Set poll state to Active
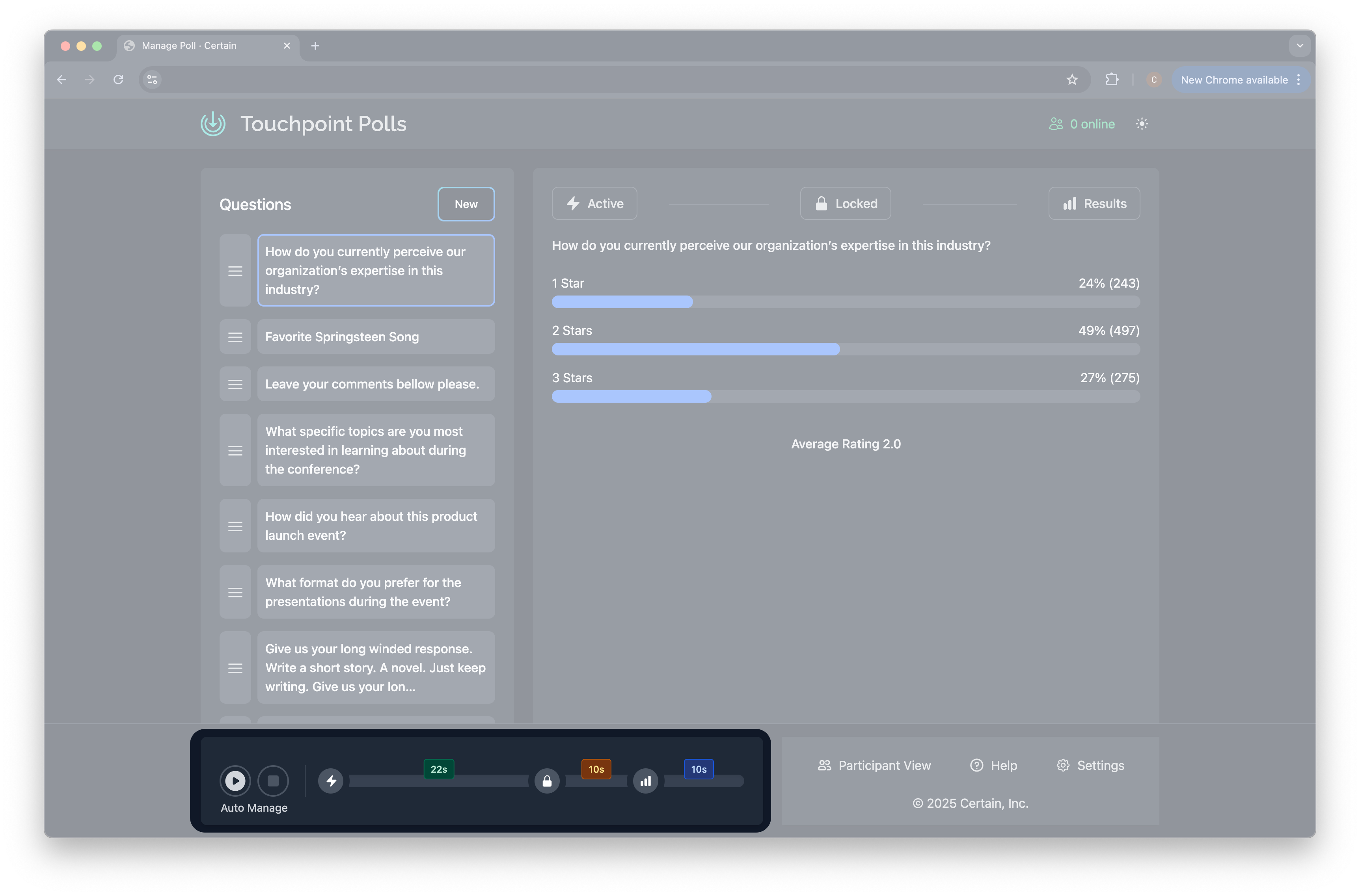 (594, 203)
